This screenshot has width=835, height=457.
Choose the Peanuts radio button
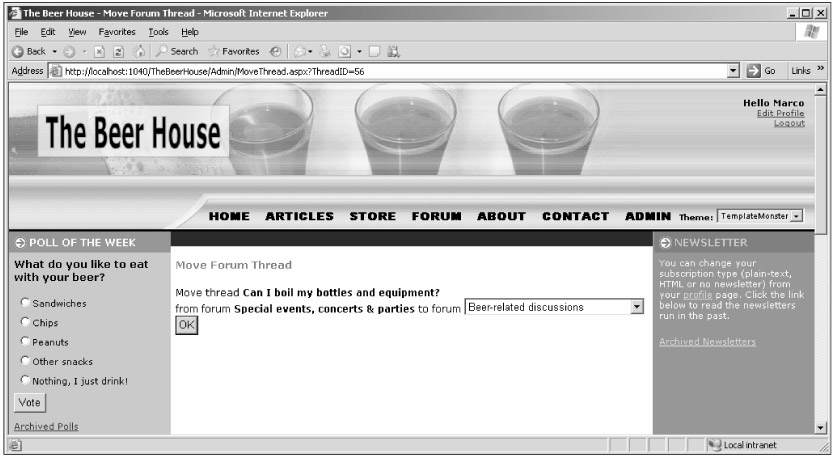23,341
